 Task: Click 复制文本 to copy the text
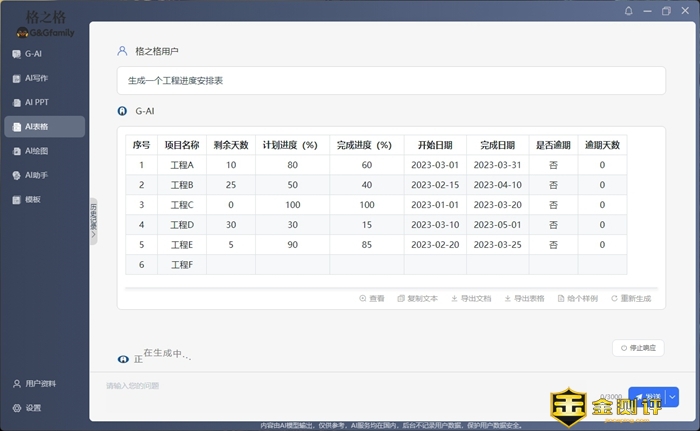coord(417,298)
